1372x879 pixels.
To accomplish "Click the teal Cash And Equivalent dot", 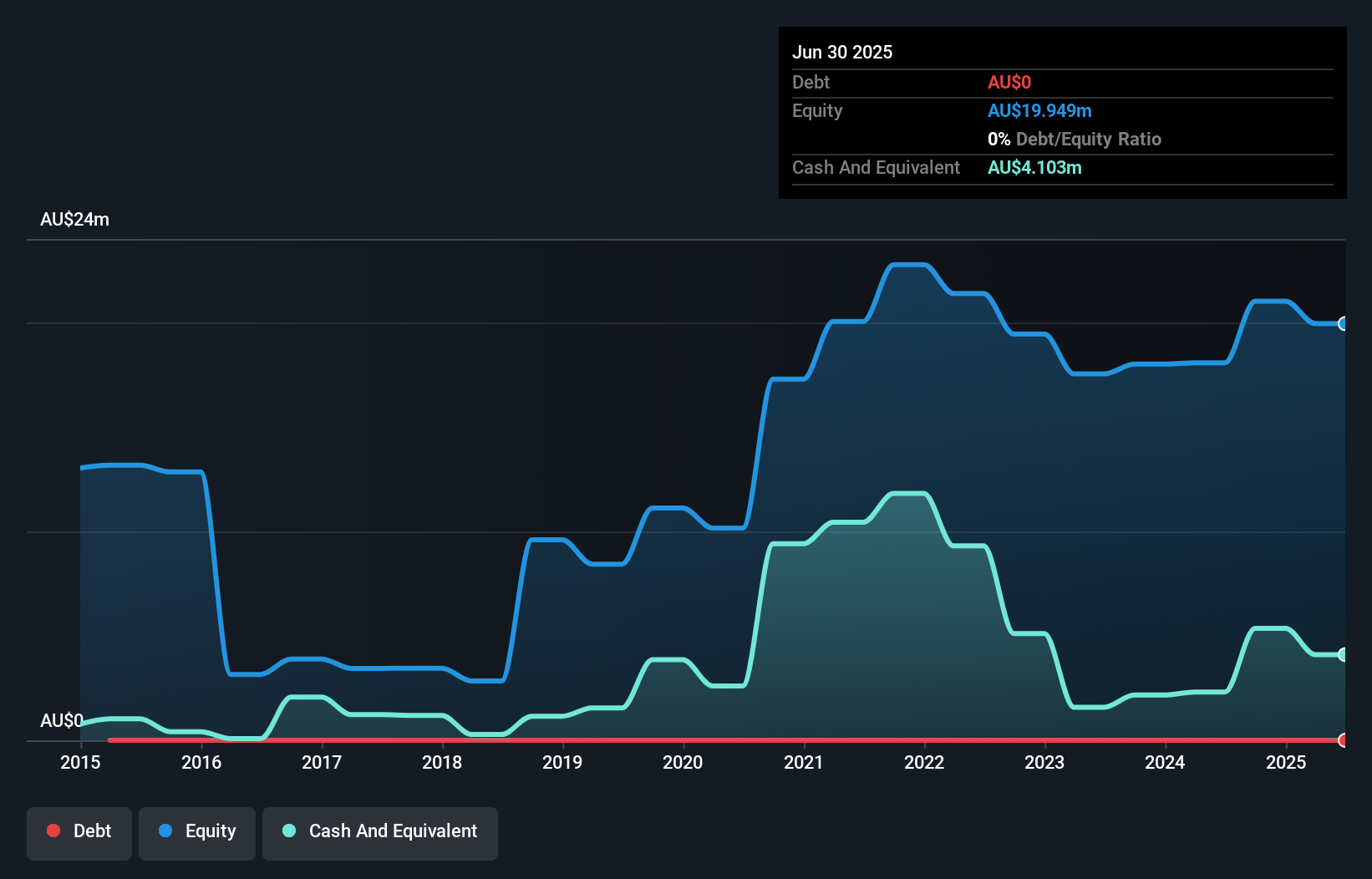I will point(288,831).
